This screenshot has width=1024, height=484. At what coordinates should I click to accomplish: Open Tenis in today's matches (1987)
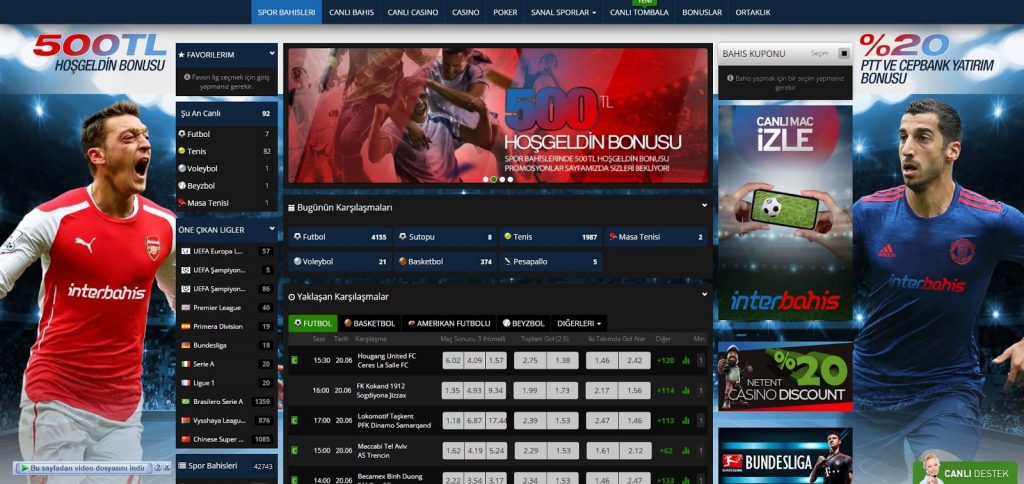pyautogui.click(x=550, y=236)
